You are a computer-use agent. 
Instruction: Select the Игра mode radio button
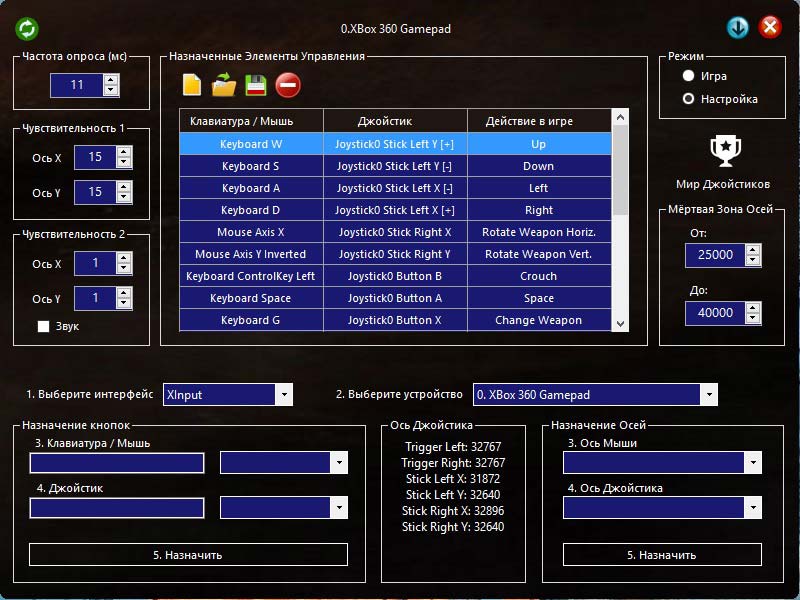click(x=688, y=76)
